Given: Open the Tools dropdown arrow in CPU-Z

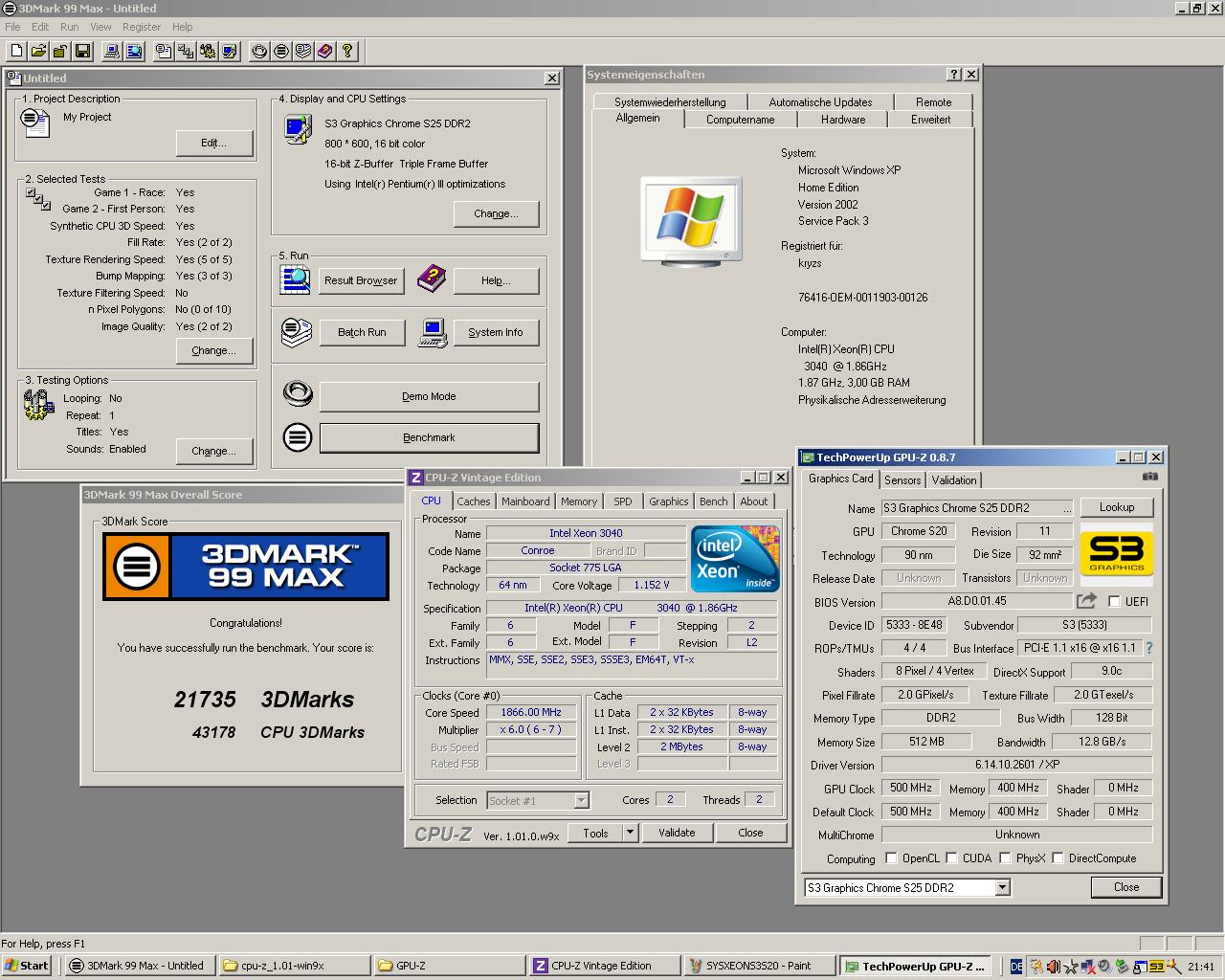Looking at the screenshot, I should [630, 833].
